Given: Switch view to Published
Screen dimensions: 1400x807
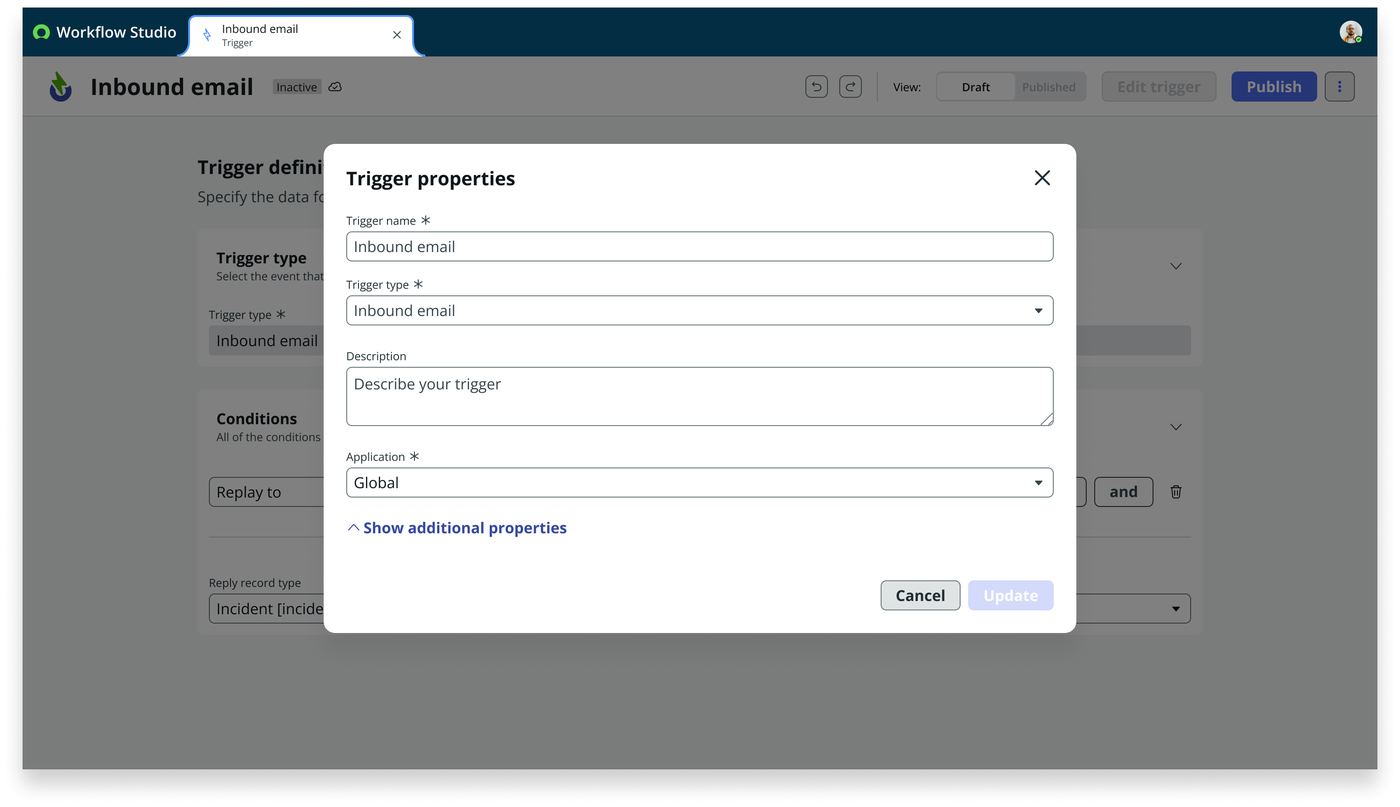Looking at the screenshot, I should 1049,87.
